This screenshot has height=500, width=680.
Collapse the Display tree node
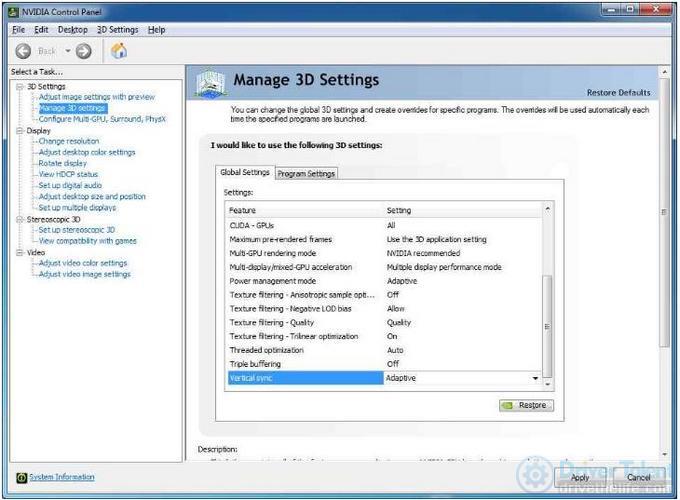coord(20,131)
